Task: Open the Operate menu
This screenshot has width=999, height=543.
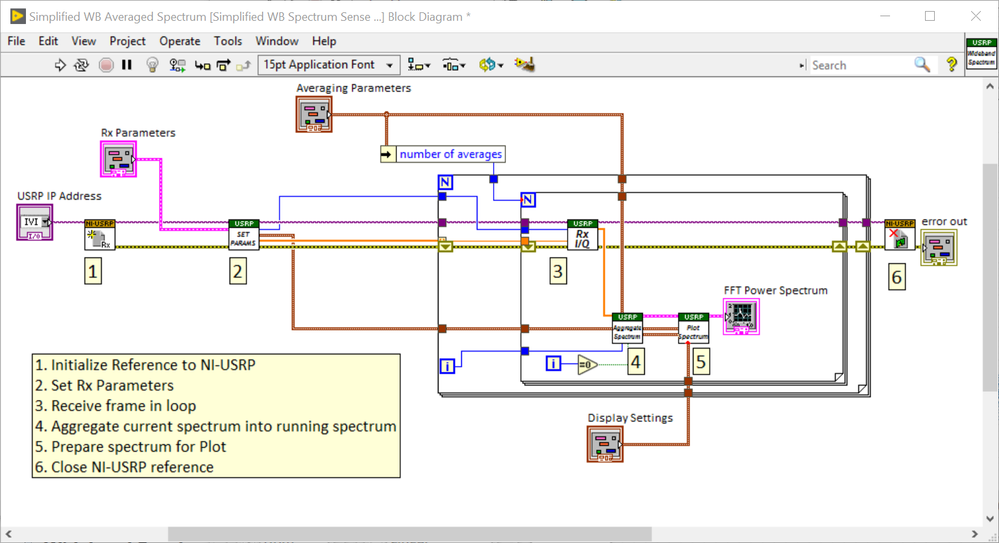Action: click(x=180, y=41)
